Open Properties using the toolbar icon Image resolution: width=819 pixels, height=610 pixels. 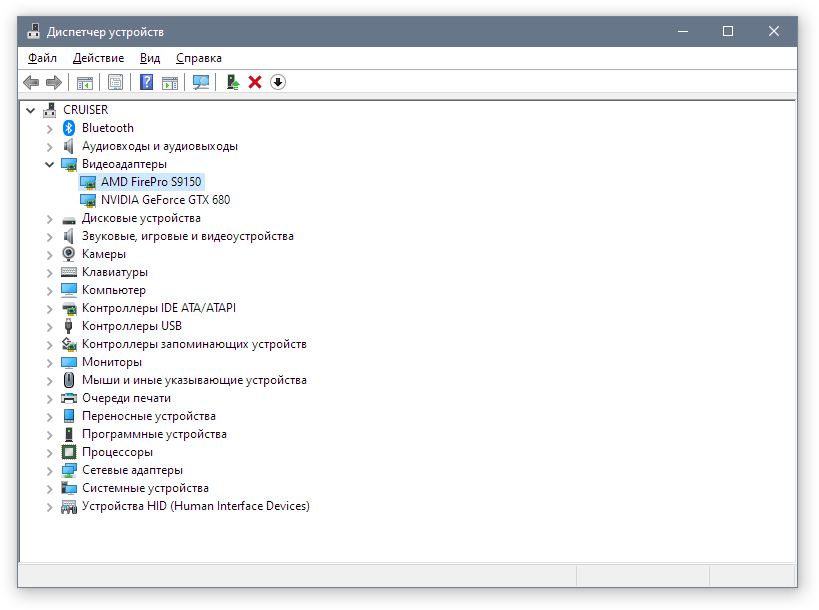pyautogui.click(x=115, y=82)
